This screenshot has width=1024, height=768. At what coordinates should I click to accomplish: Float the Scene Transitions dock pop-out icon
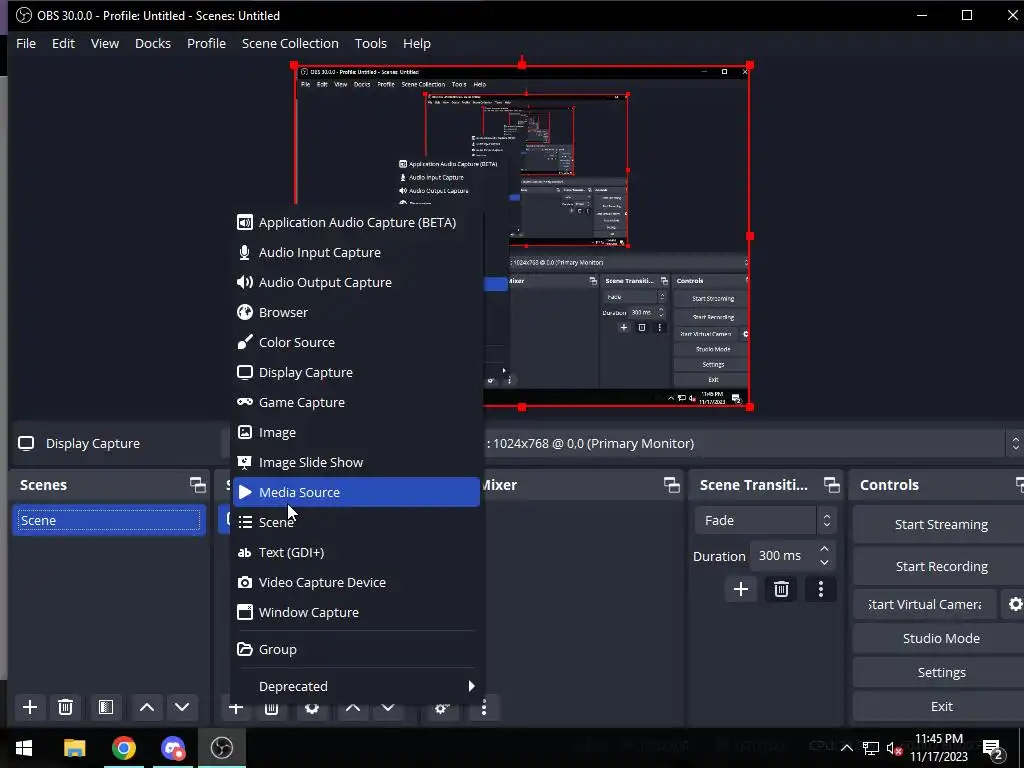pos(831,485)
